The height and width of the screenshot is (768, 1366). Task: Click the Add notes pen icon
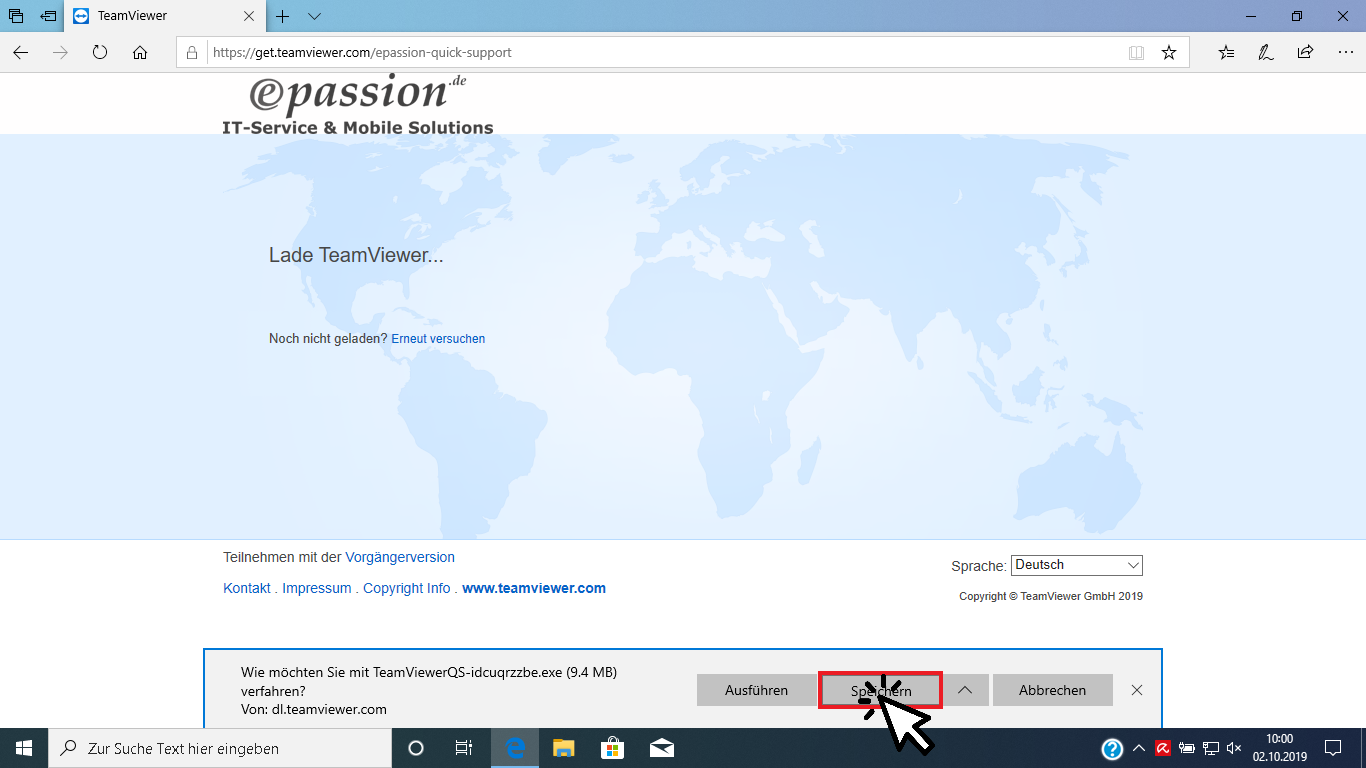click(x=1266, y=52)
